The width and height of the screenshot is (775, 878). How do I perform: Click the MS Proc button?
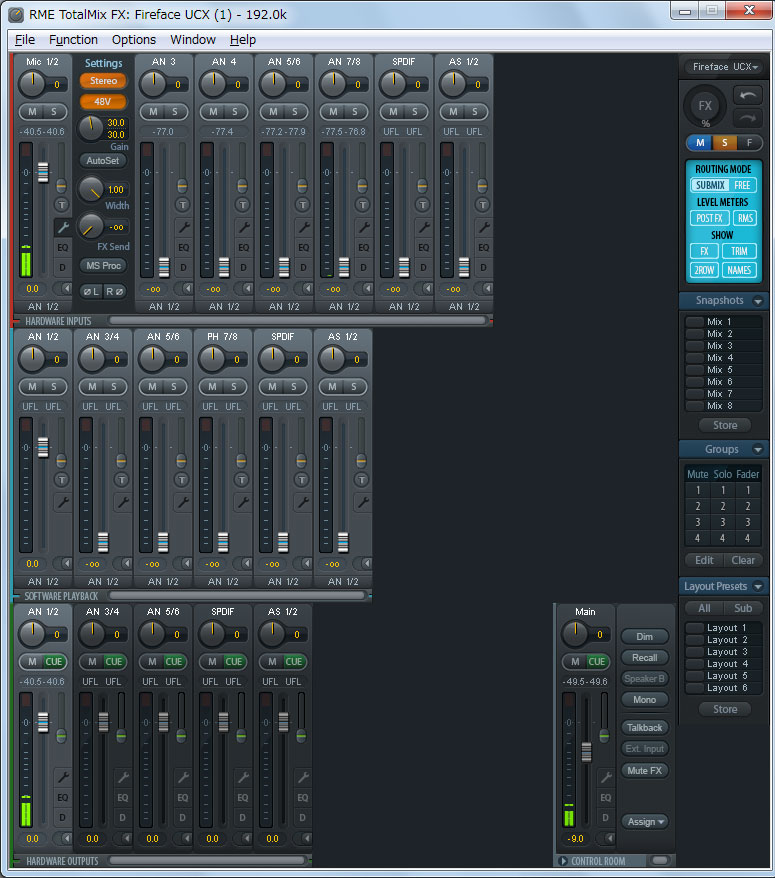[x=103, y=265]
